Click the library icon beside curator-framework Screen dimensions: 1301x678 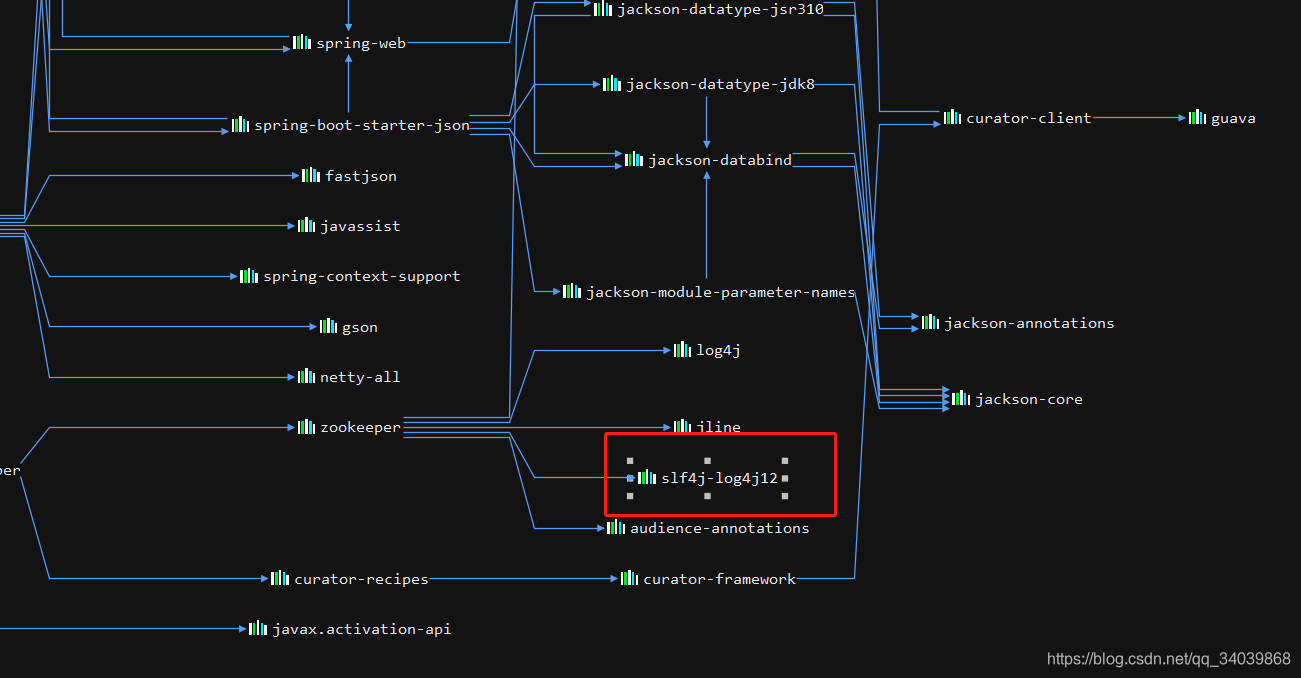[629, 578]
